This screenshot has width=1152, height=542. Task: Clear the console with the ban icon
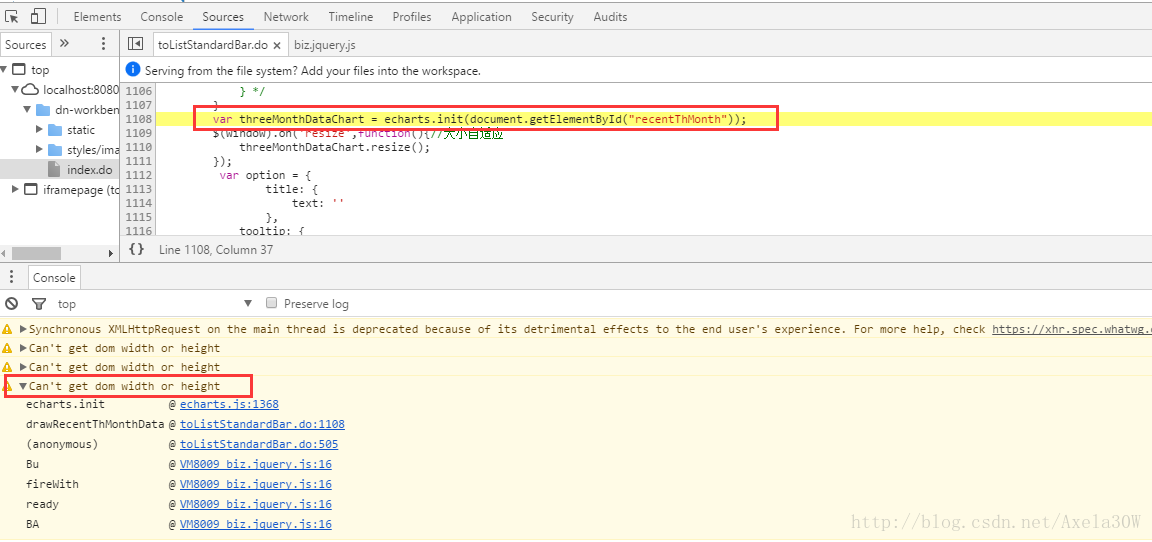pyautogui.click(x=12, y=303)
